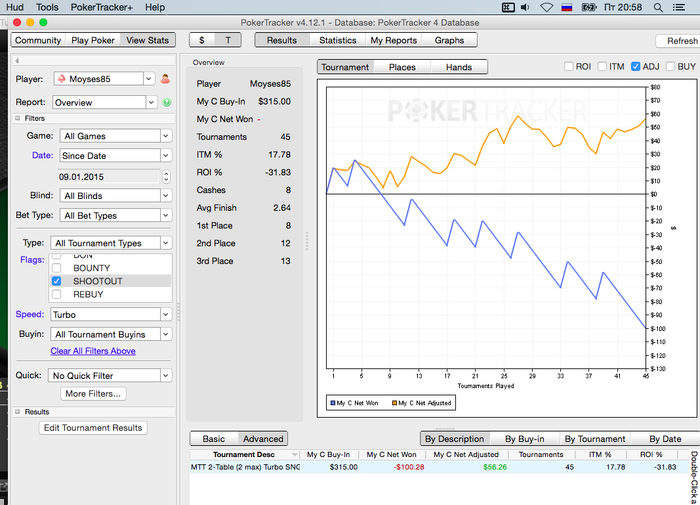Open Spotlight search in the menu bar

point(658,7)
